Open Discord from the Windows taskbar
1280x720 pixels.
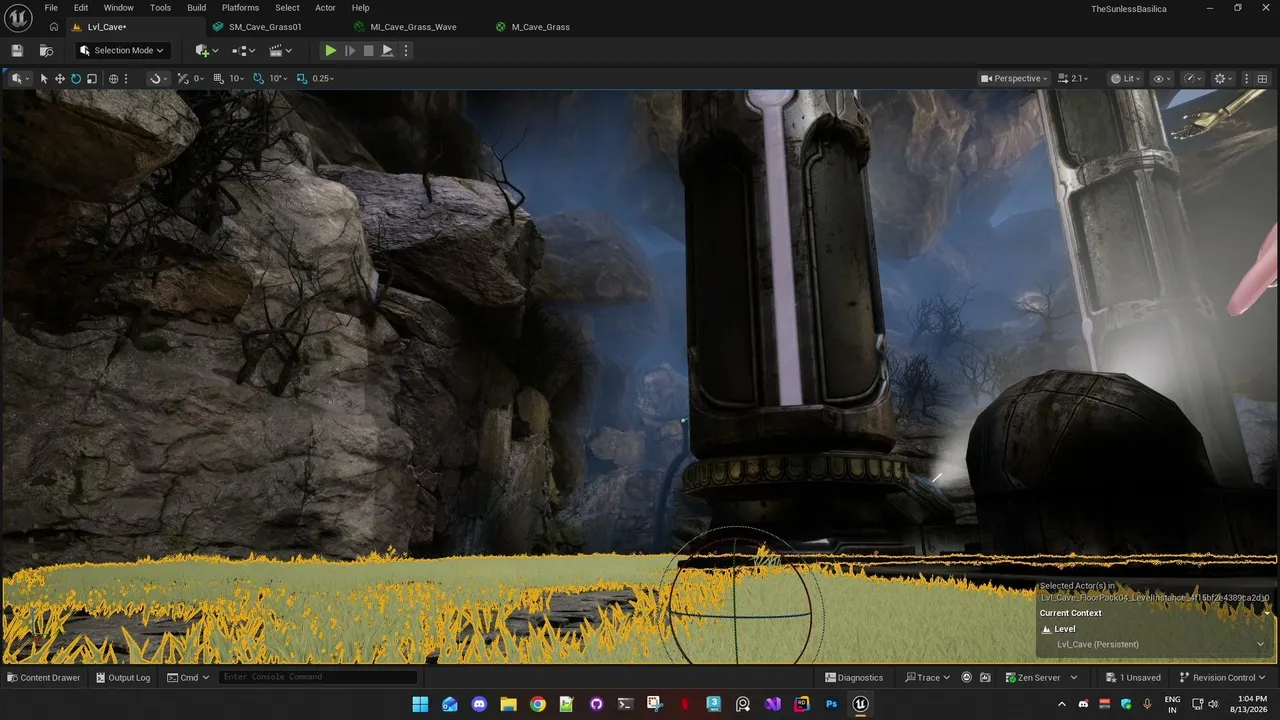pos(479,704)
